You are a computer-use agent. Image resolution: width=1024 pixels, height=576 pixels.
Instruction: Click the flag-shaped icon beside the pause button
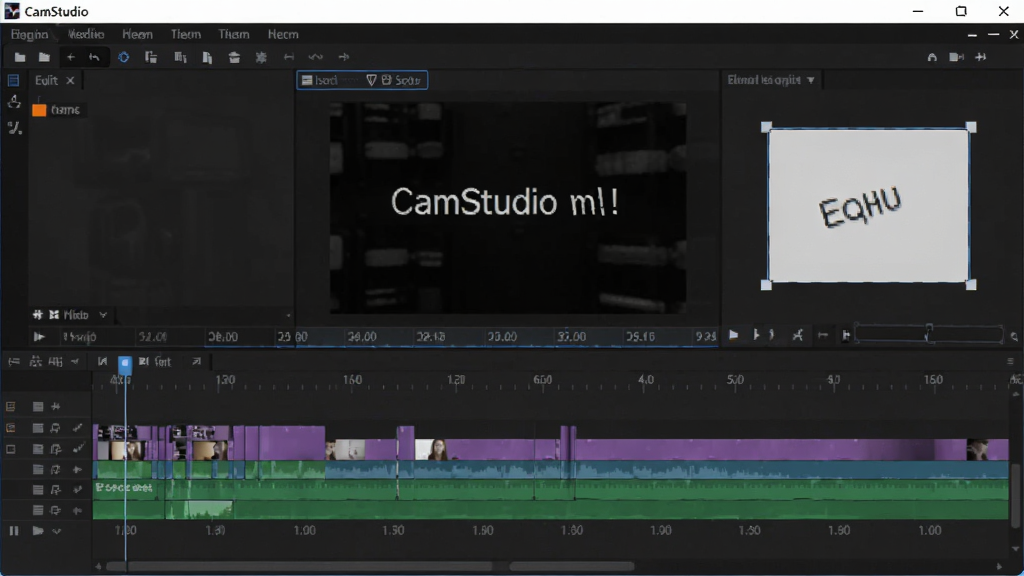(38, 531)
